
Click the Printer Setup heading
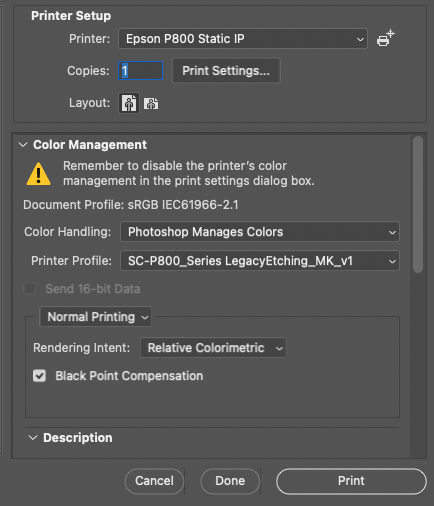[71, 16]
